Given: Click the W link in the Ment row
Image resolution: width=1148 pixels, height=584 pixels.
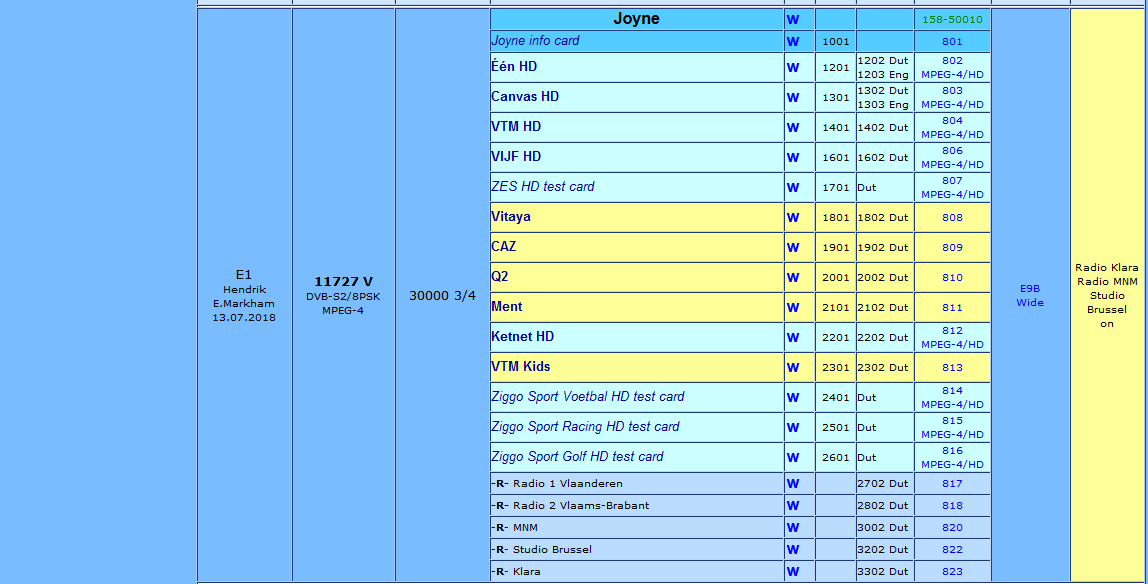Looking at the screenshot, I should [x=793, y=307].
